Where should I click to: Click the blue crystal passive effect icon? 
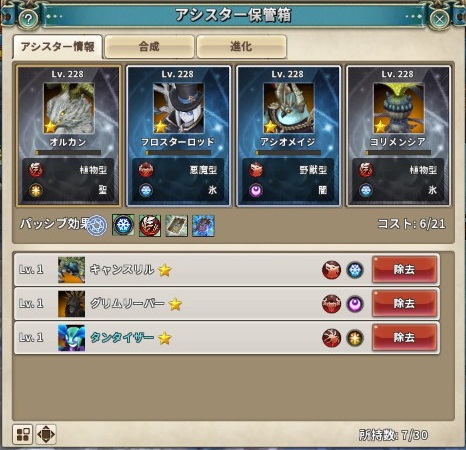tap(203, 226)
